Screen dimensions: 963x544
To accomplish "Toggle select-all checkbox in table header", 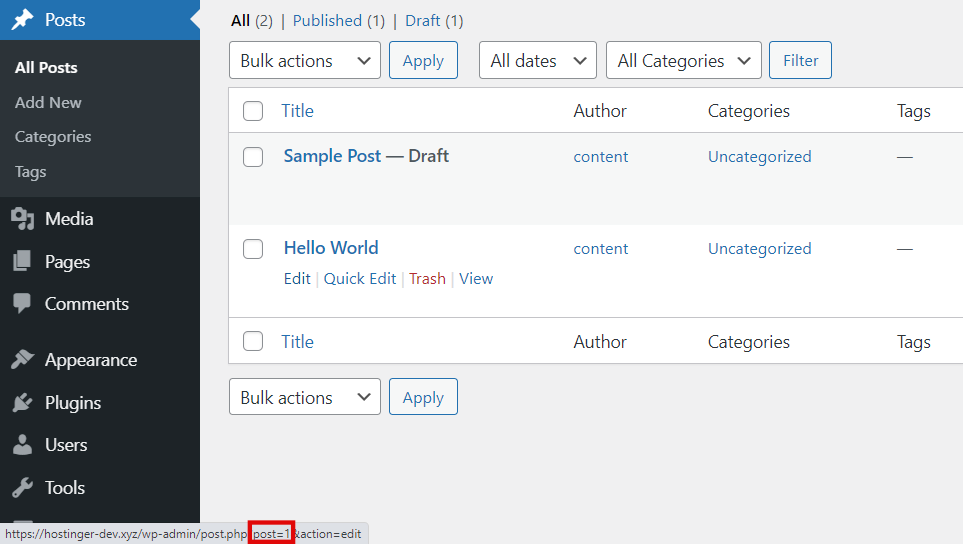I will point(253,111).
